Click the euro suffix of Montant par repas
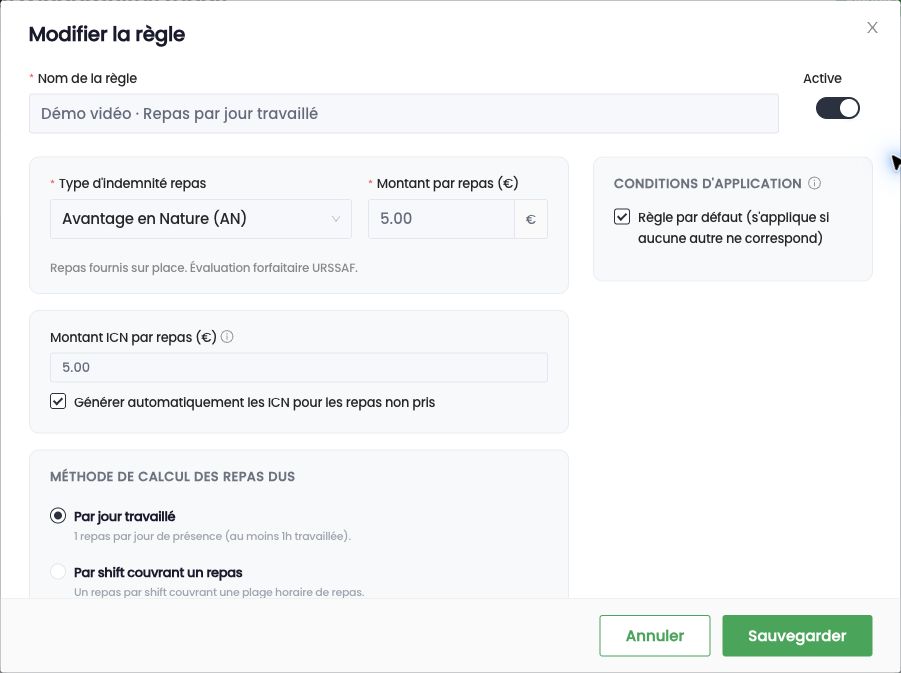Image resolution: width=901 pixels, height=673 pixels. pyautogui.click(x=530, y=219)
